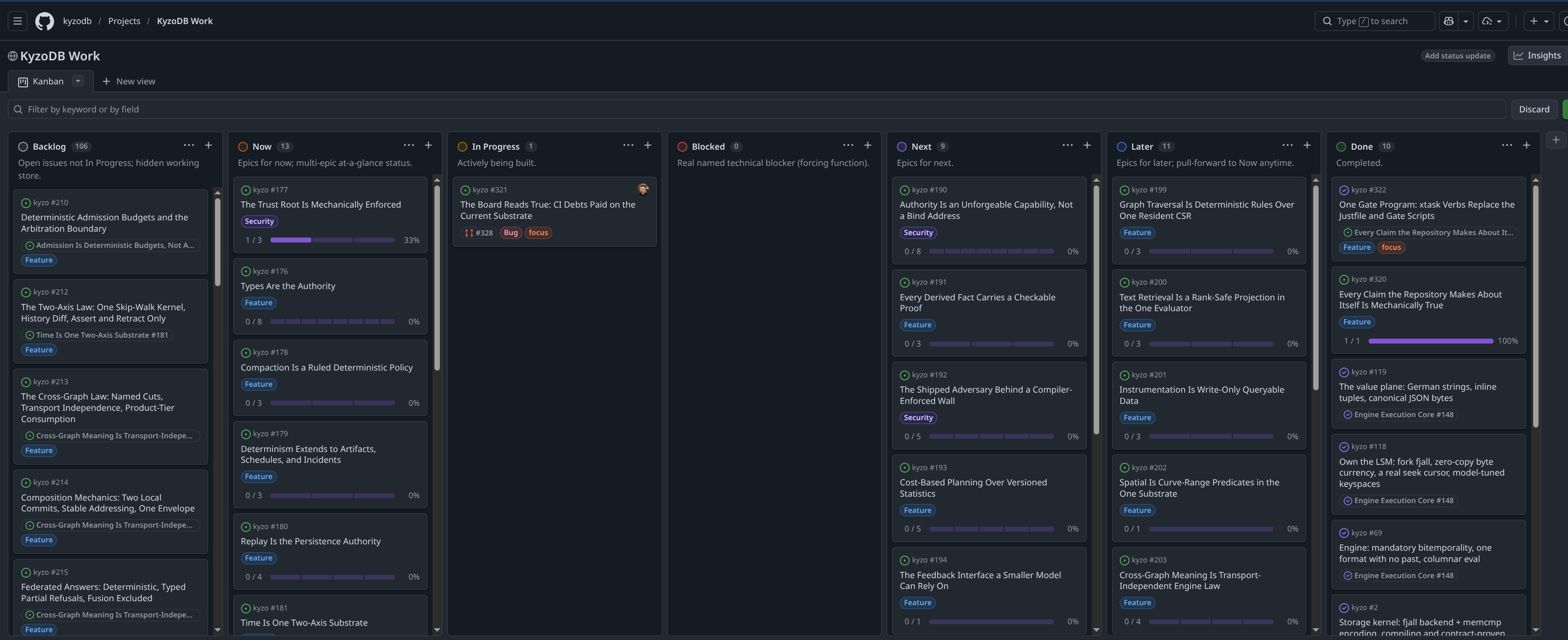Viewport: 1568px width, 640px height.
Task: Open card Types Are the Authority
Action: (x=288, y=287)
